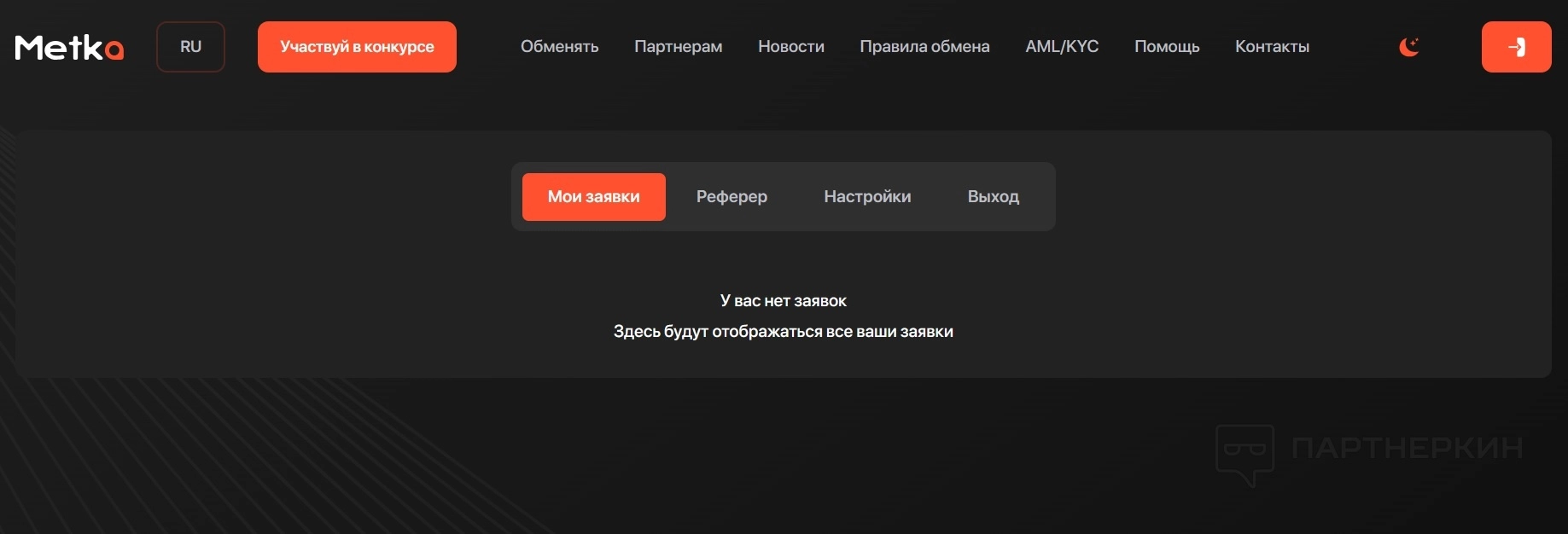Image resolution: width=1568 pixels, height=534 pixels.
Task: Click the Участвуй в конкурсе button
Action: tap(357, 47)
